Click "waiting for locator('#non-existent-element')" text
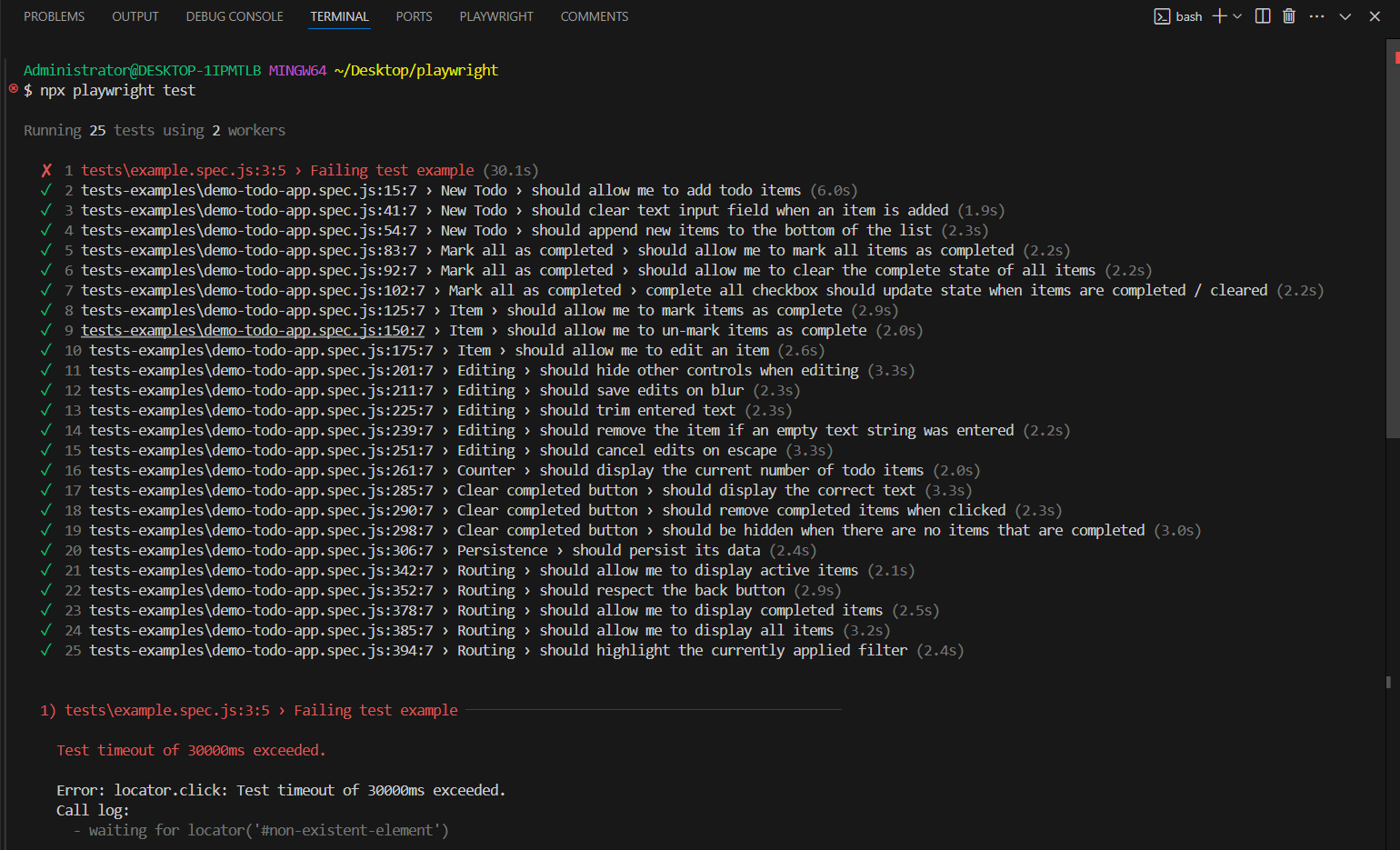This screenshot has width=1400, height=850. tap(268, 830)
